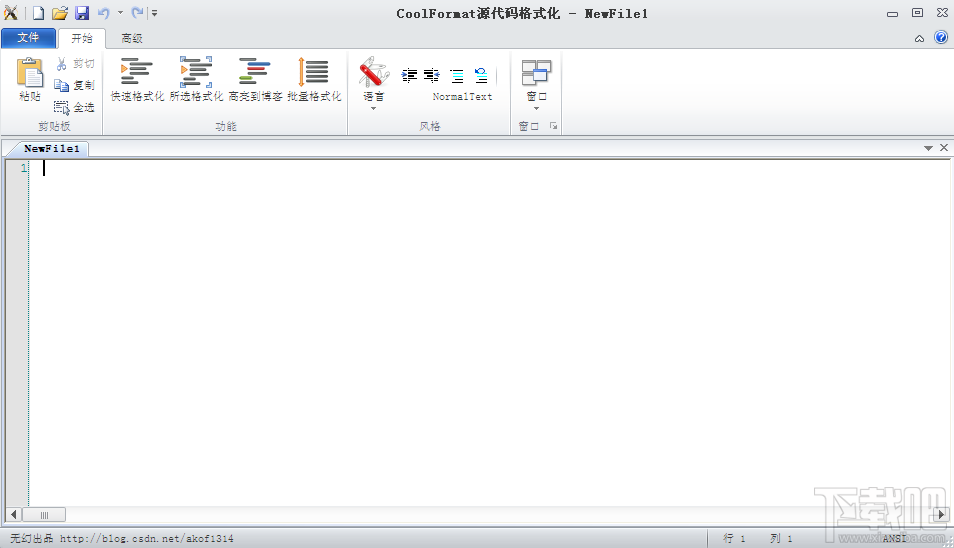
Task: Click the horizontal scrollbar thumb
Action: [44, 515]
